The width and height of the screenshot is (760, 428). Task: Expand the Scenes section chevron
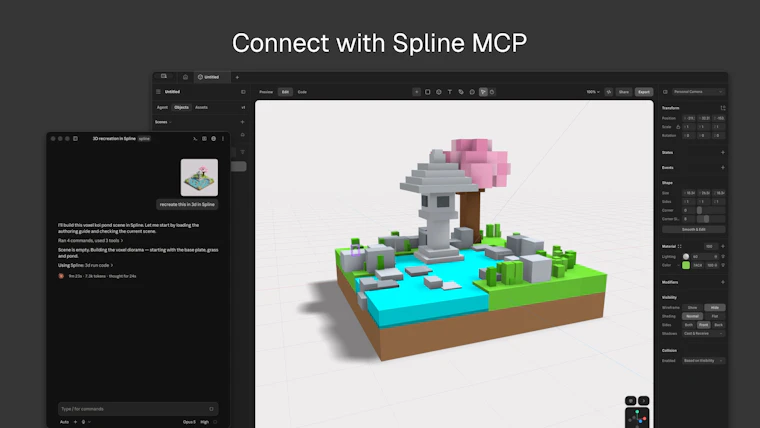tap(170, 122)
